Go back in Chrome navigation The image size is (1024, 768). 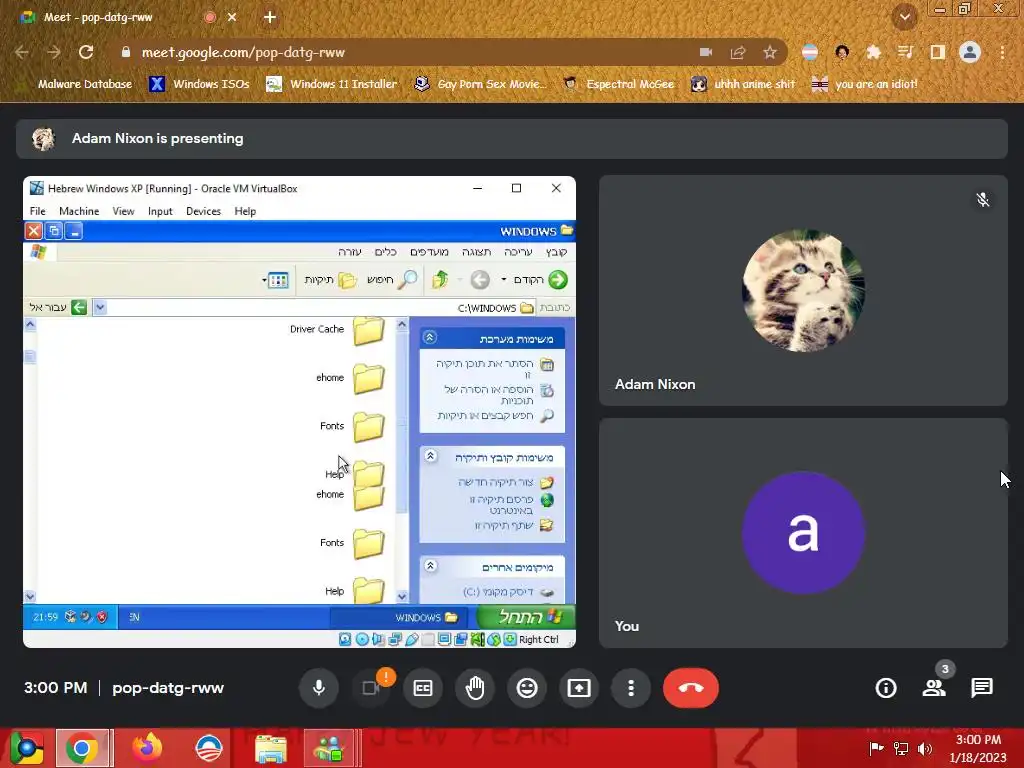[x=22, y=52]
